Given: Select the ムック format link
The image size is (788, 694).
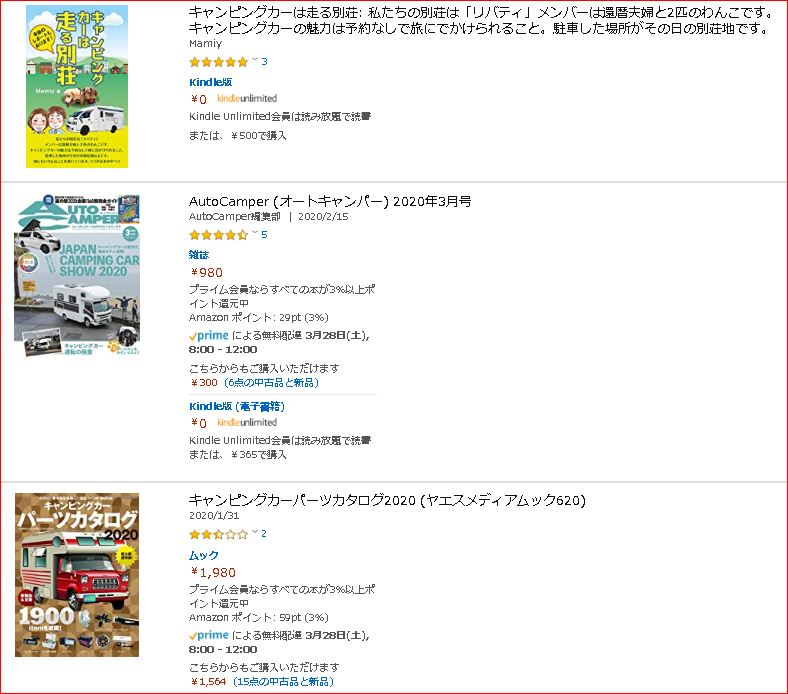Looking at the screenshot, I should [x=204, y=555].
